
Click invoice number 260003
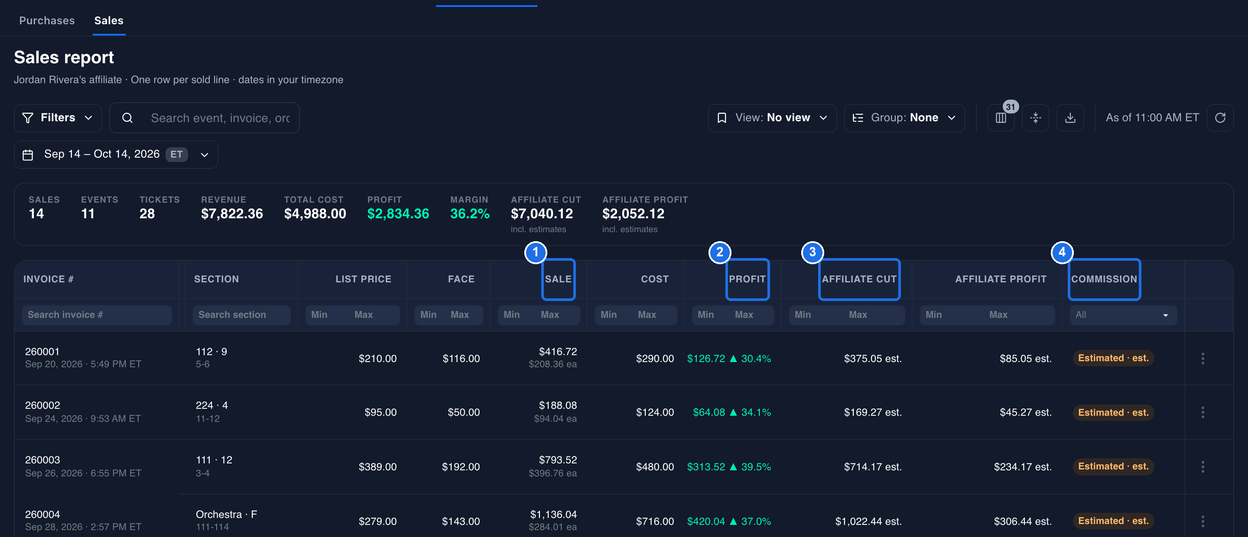[42, 460]
